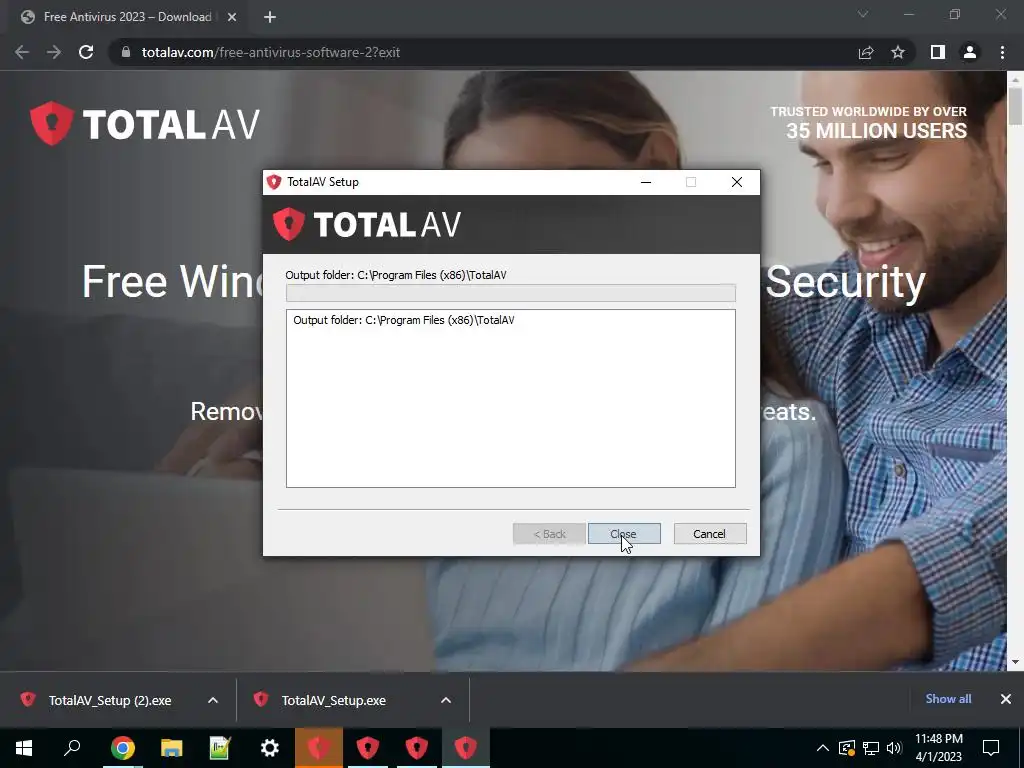Bookmark this page with the star icon
Image resolution: width=1024 pixels, height=768 pixels.
(898, 52)
